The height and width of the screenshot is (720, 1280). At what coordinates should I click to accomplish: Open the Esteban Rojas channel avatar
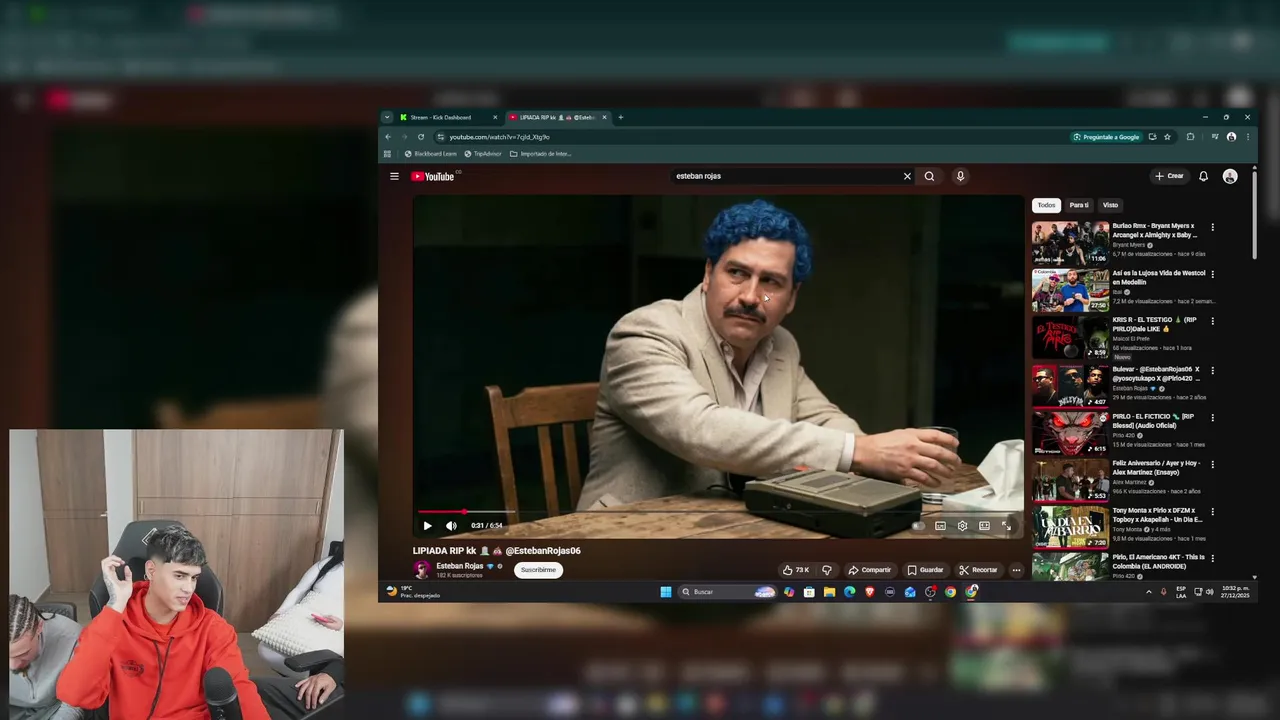pyautogui.click(x=422, y=570)
